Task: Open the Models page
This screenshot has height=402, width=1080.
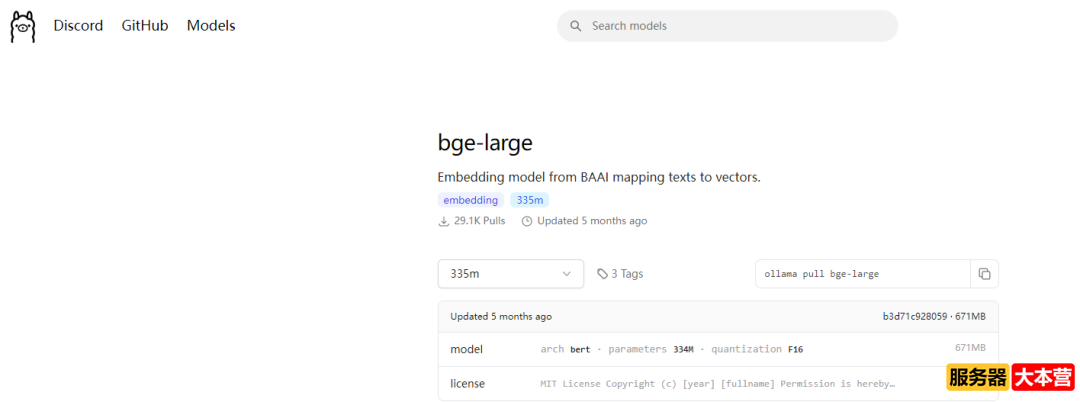Action: [211, 26]
